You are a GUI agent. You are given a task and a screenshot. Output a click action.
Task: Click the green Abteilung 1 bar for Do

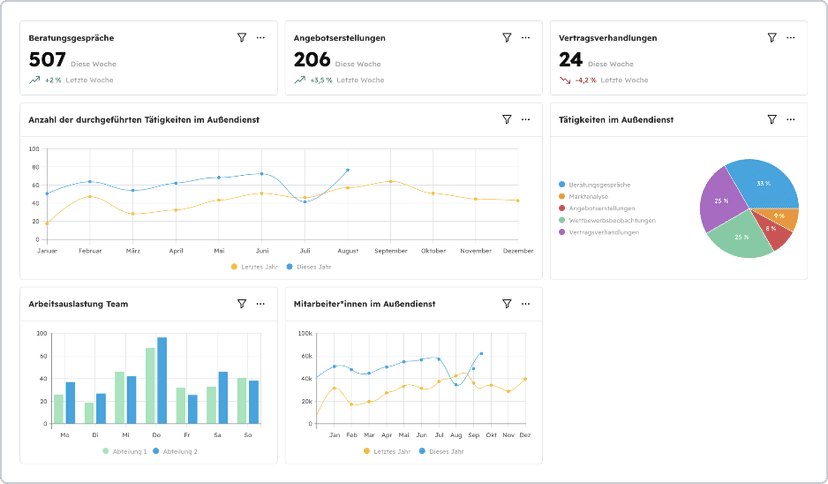tap(150, 385)
